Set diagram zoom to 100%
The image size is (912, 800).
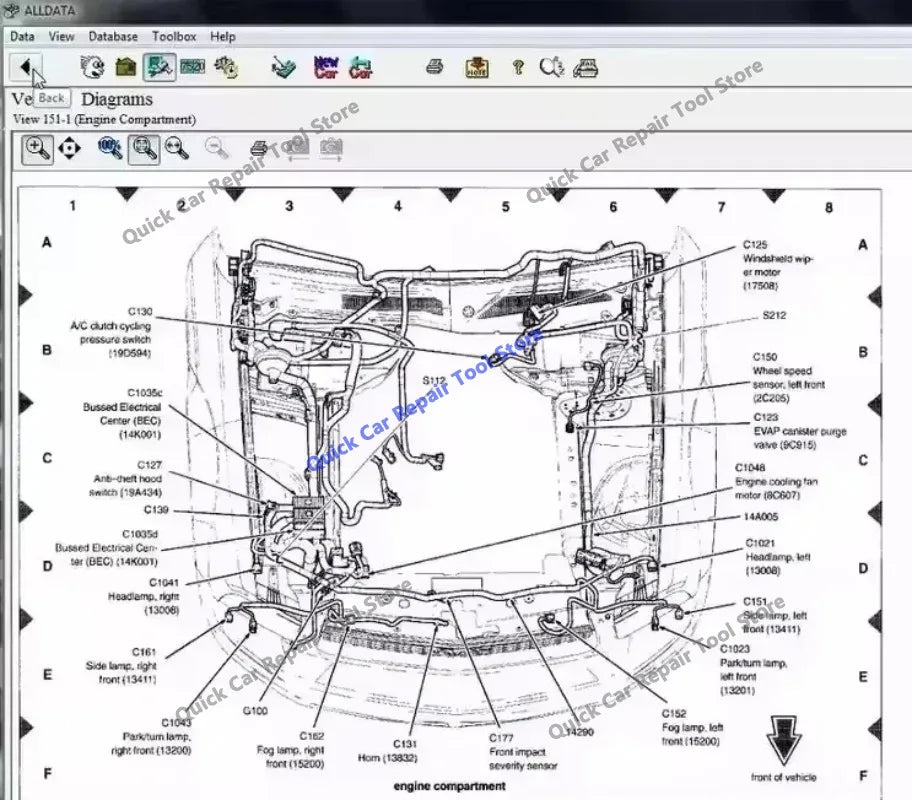click(x=109, y=148)
